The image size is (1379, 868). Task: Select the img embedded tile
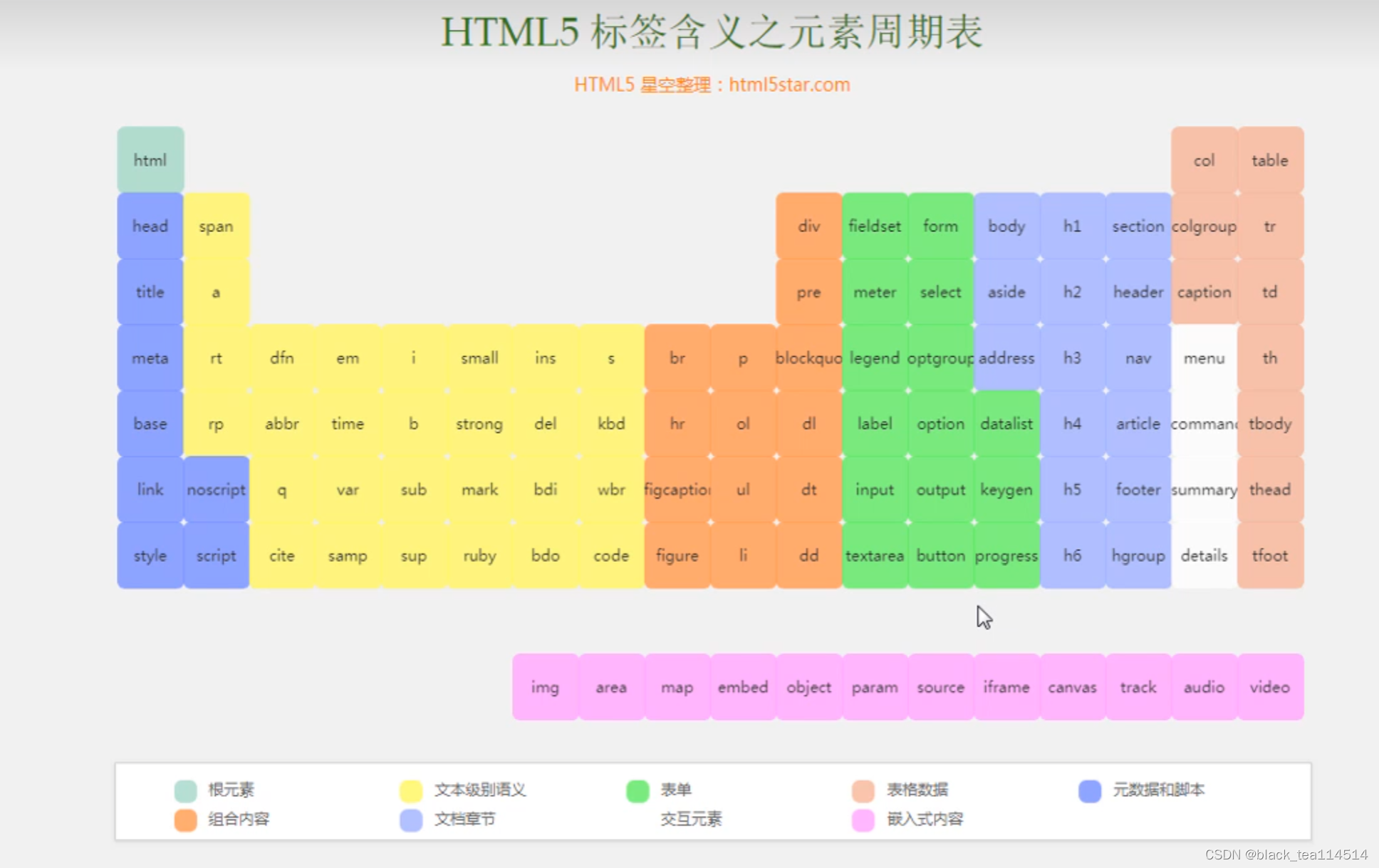pos(545,687)
